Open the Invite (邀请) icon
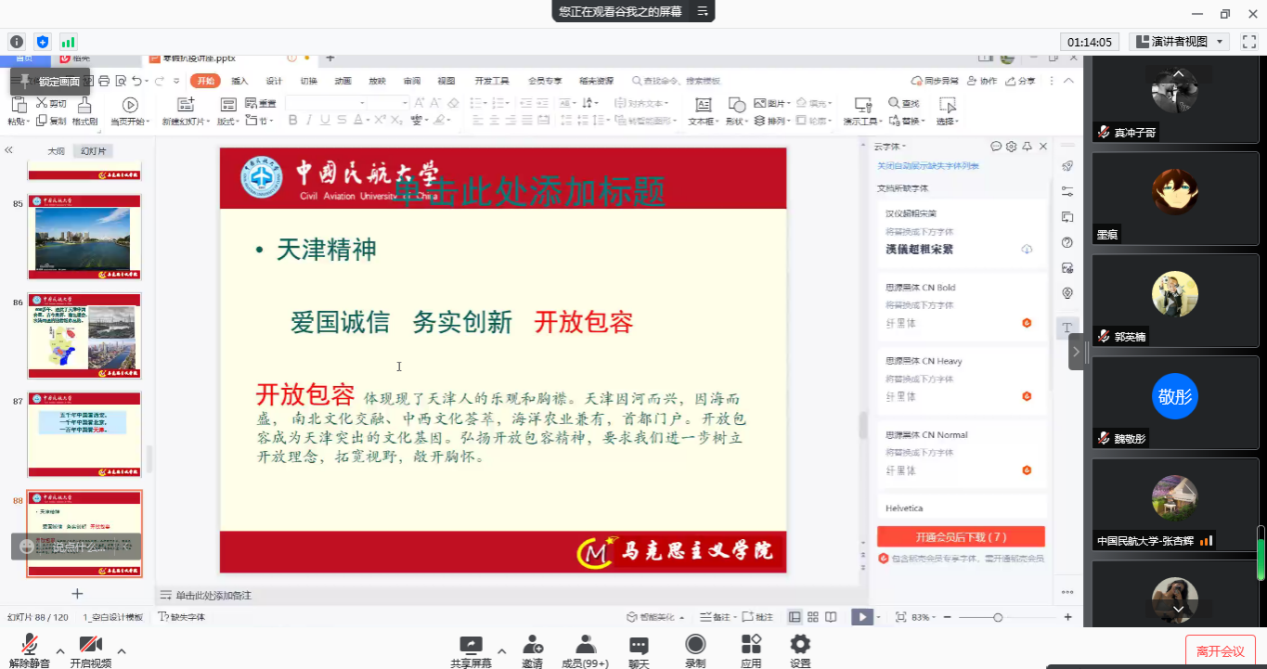Screen dimensions: 1267x669 click(532, 644)
